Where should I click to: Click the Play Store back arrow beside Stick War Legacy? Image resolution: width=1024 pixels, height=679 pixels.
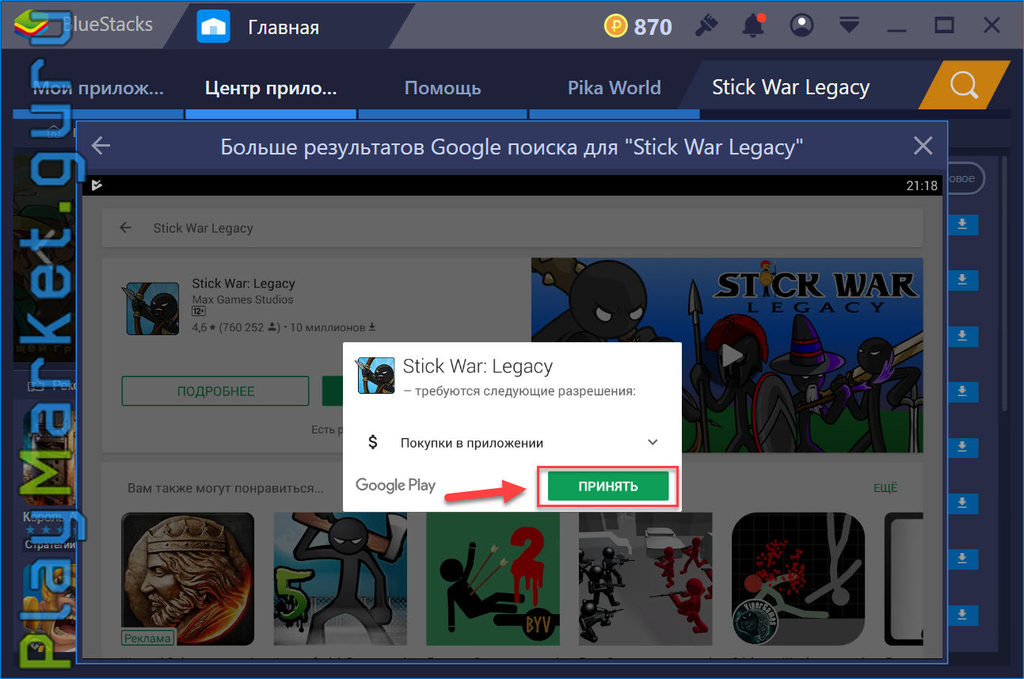click(125, 227)
